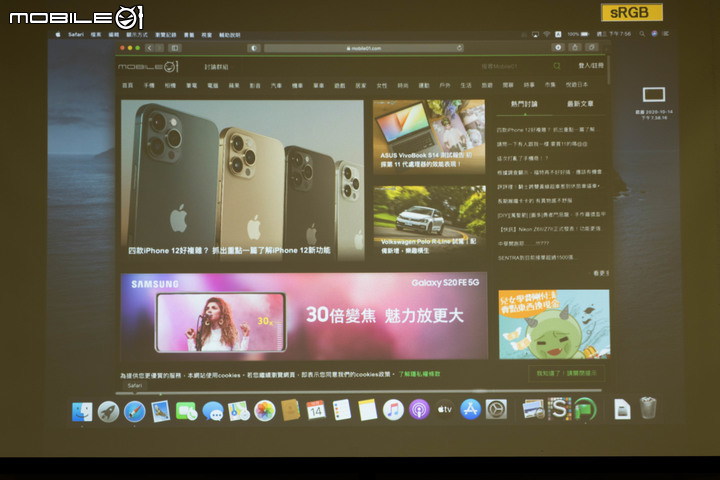This screenshot has height=480, width=720.
Task: Click Samsung Galaxy S20 FE 5G banner
Action: [304, 316]
